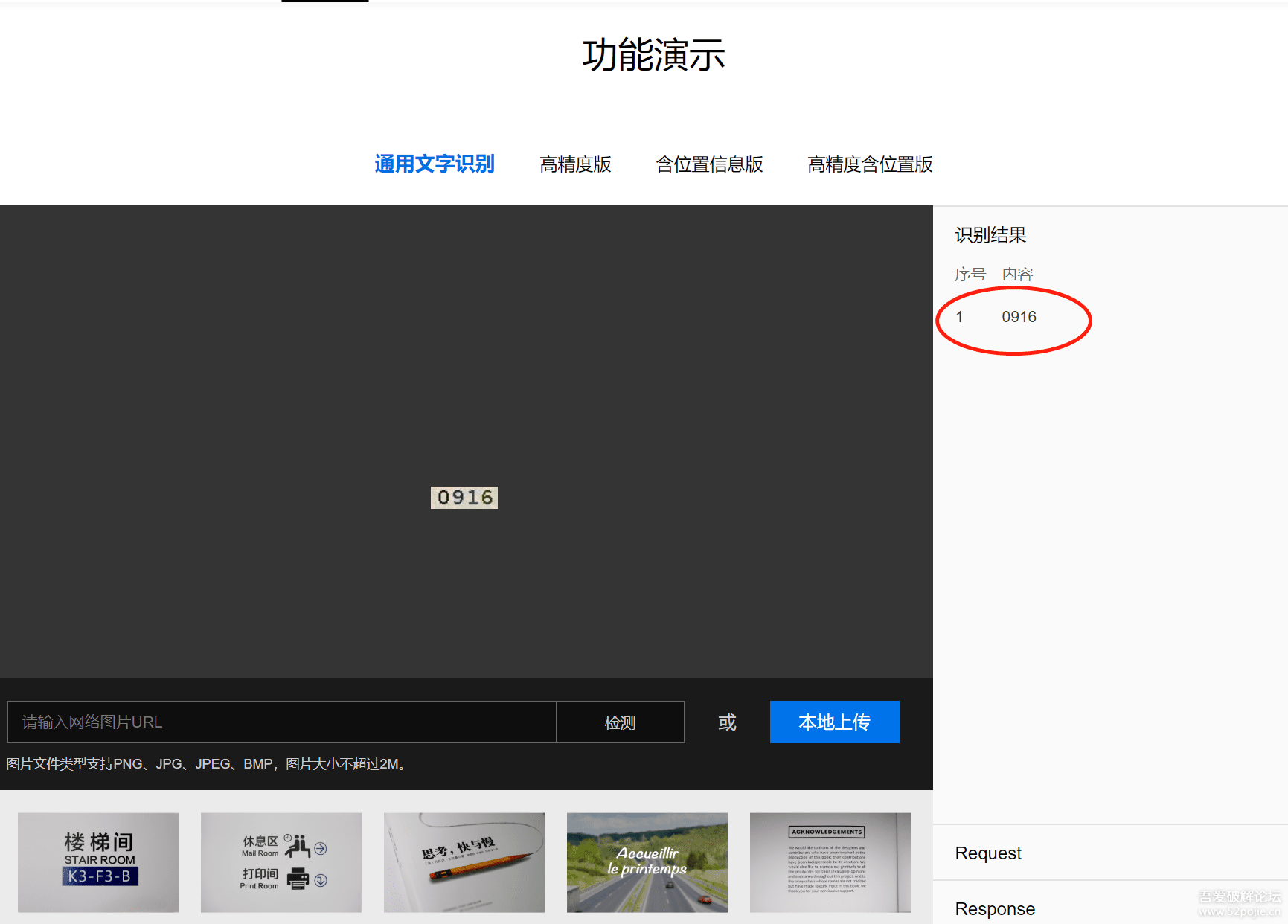Image resolution: width=1288 pixels, height=924 pixels.
Task: Click the 0916 recognition result text
Action: point(1019,317)
